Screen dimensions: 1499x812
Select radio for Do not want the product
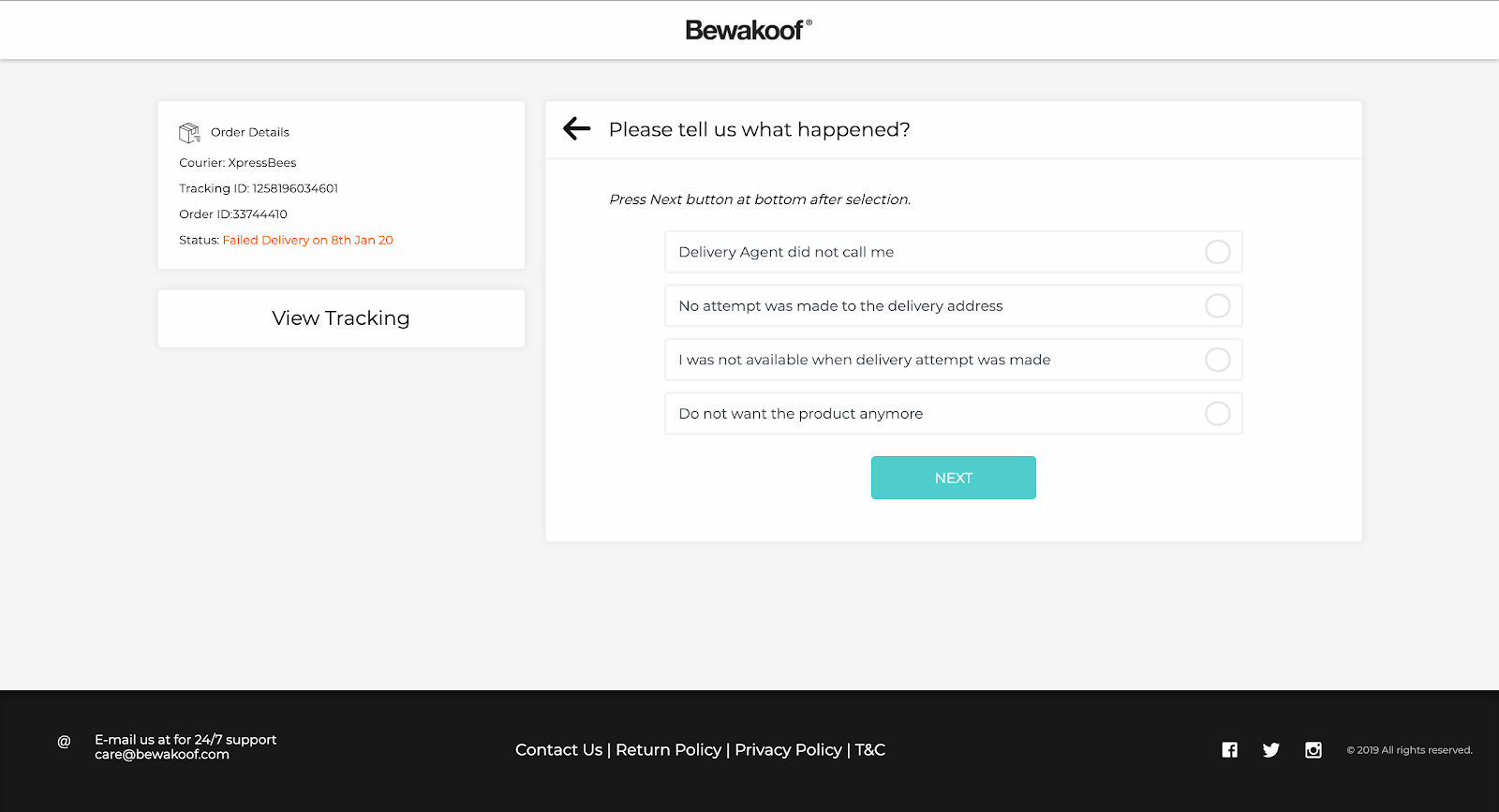[1218, 414]
